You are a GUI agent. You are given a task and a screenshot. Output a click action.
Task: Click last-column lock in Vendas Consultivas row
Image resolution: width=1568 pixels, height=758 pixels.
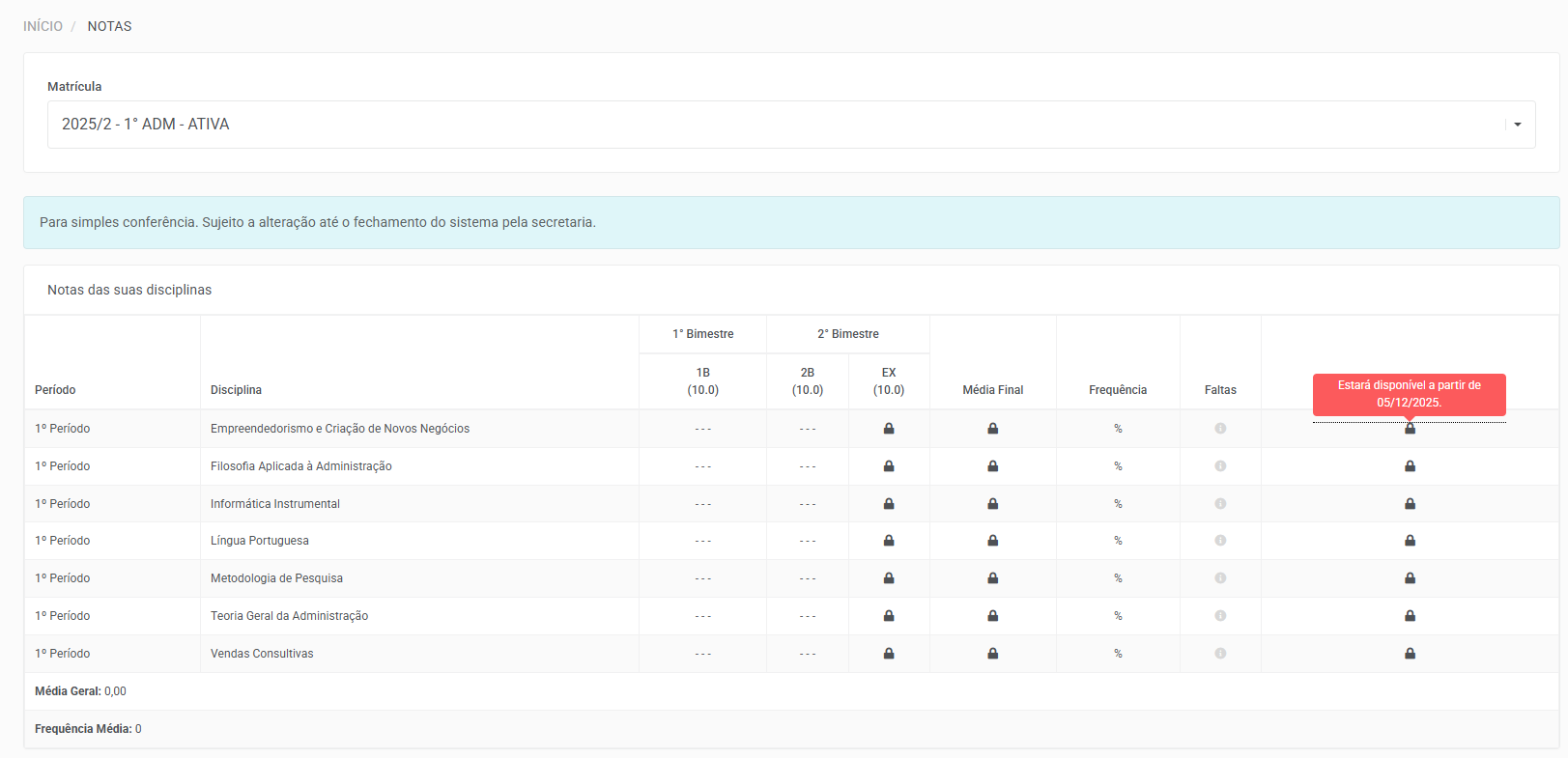[1410, 654]
